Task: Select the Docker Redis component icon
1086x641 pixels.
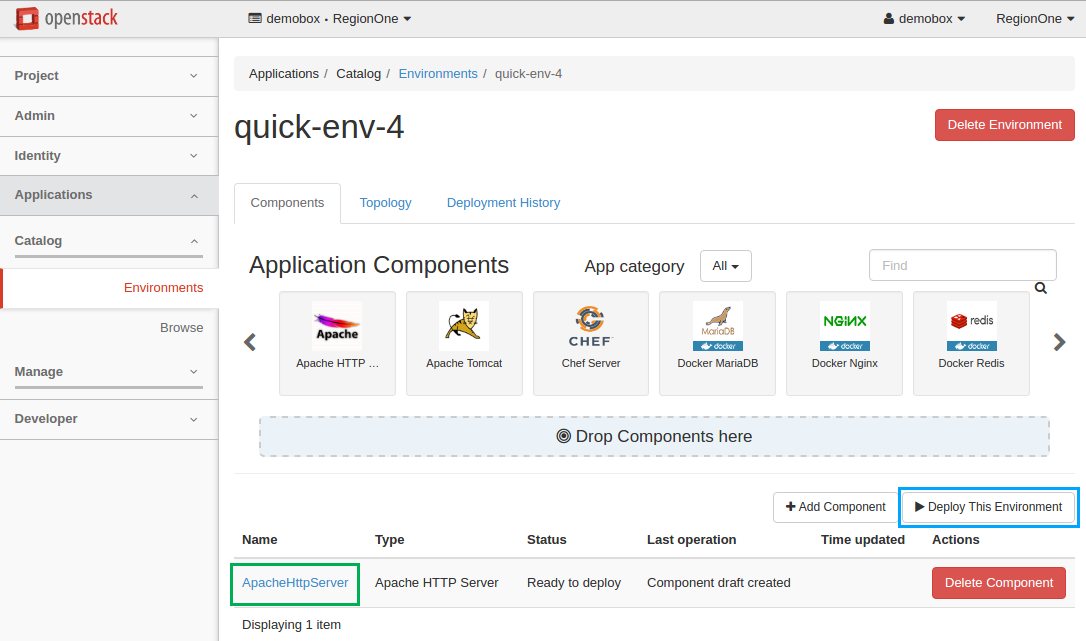Action: tap(971, 325)
